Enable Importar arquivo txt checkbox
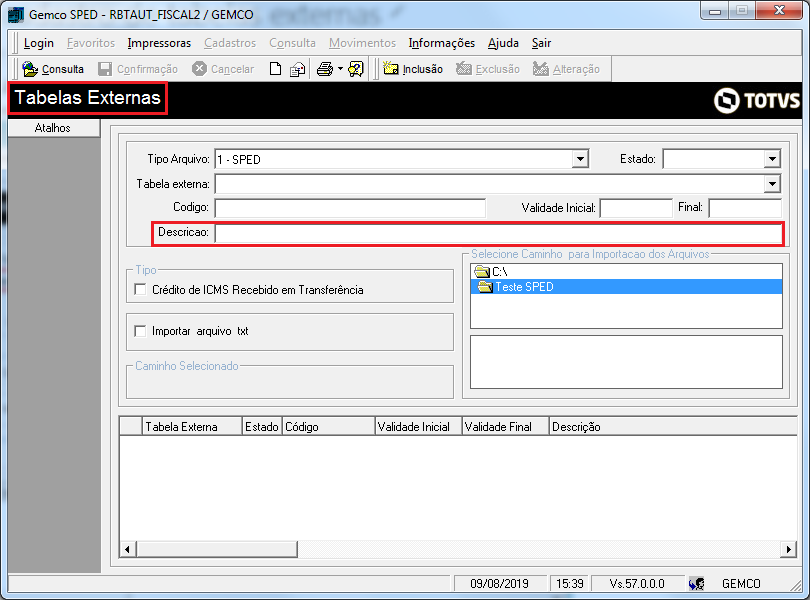The image size is (810, 600). (140, 331)
